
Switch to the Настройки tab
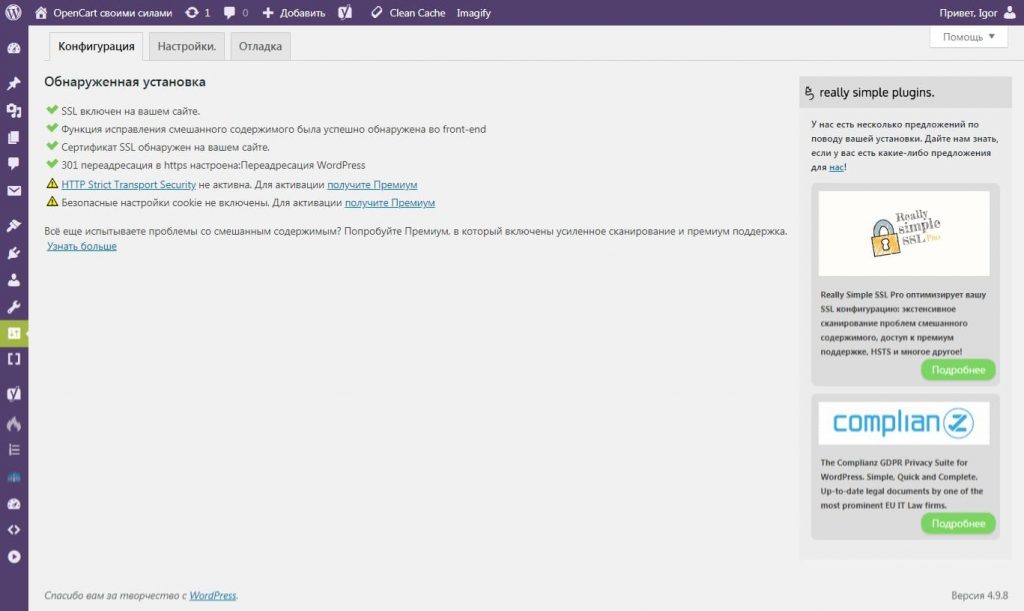click(x=187, y=46)
